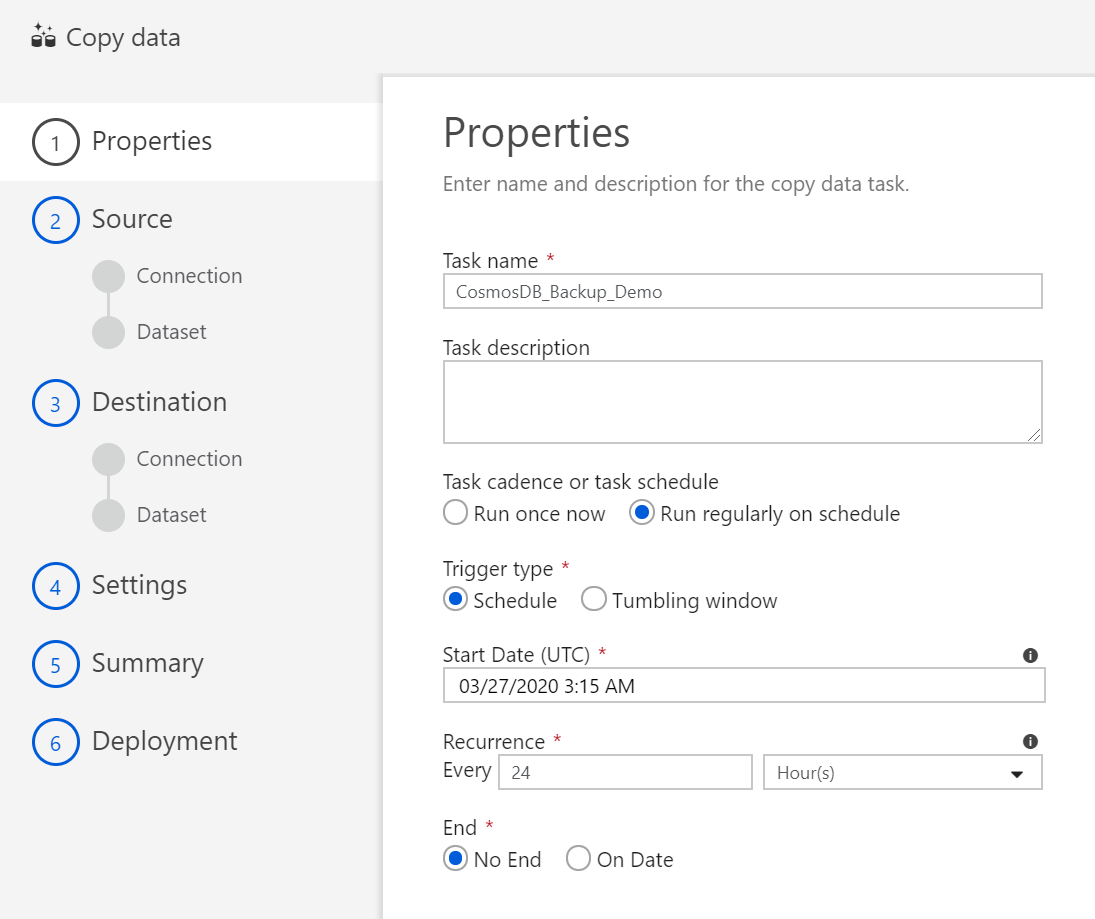Go to the Properties step
The image size is (1095, 919).
coord(152,141)
